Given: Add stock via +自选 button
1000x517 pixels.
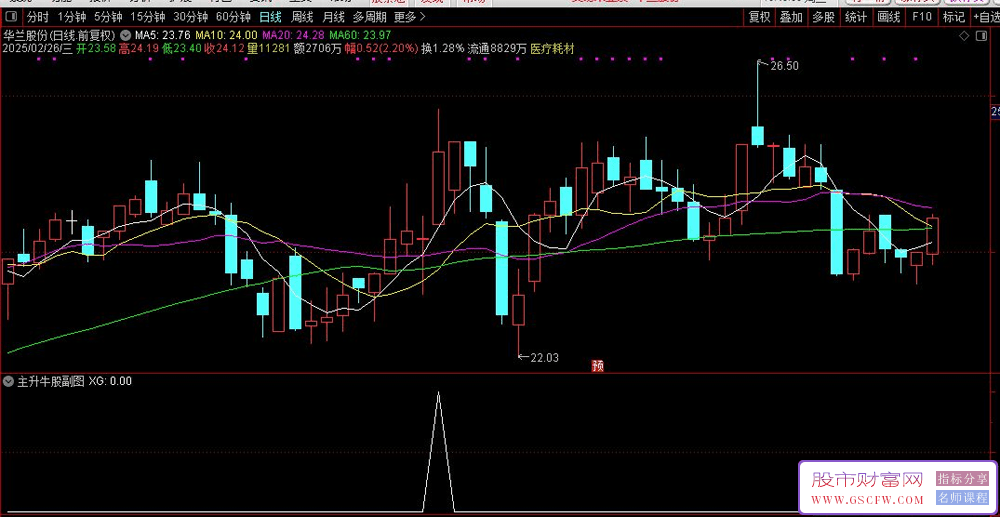Looking at the screenshot, I should (x=986, y=17).
